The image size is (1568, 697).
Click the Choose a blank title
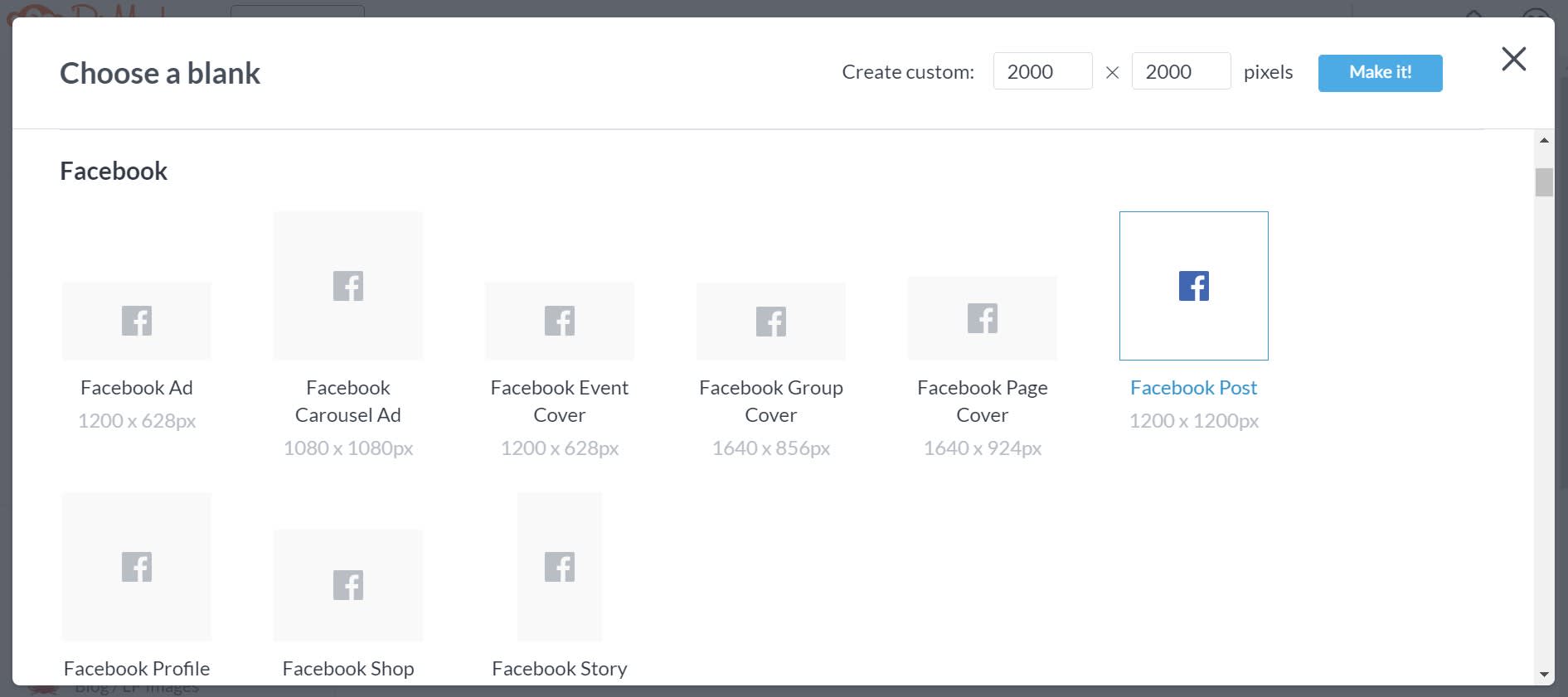tap(160, 73)
